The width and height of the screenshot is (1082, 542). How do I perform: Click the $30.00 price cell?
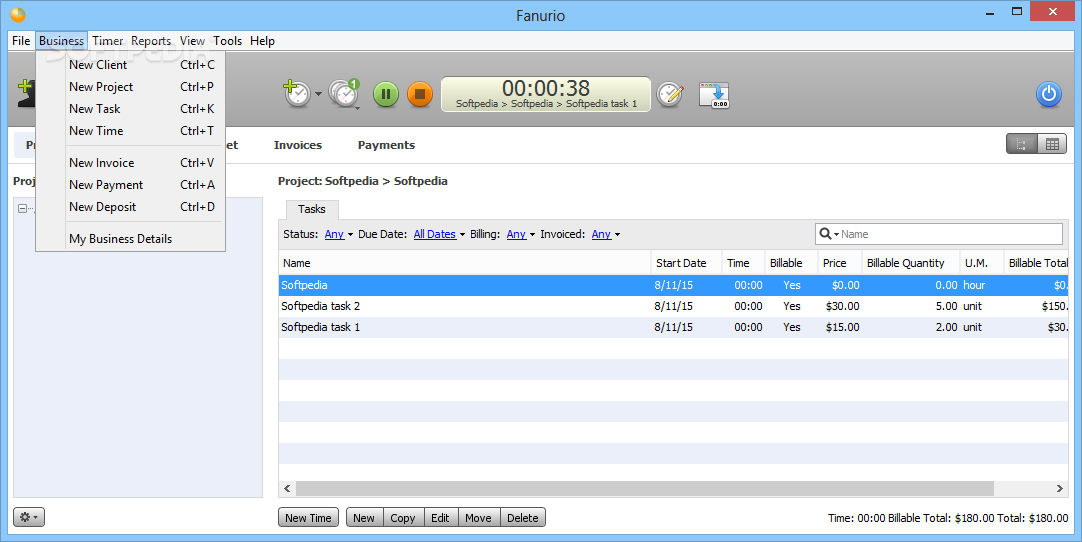click(x=842, y=306)
